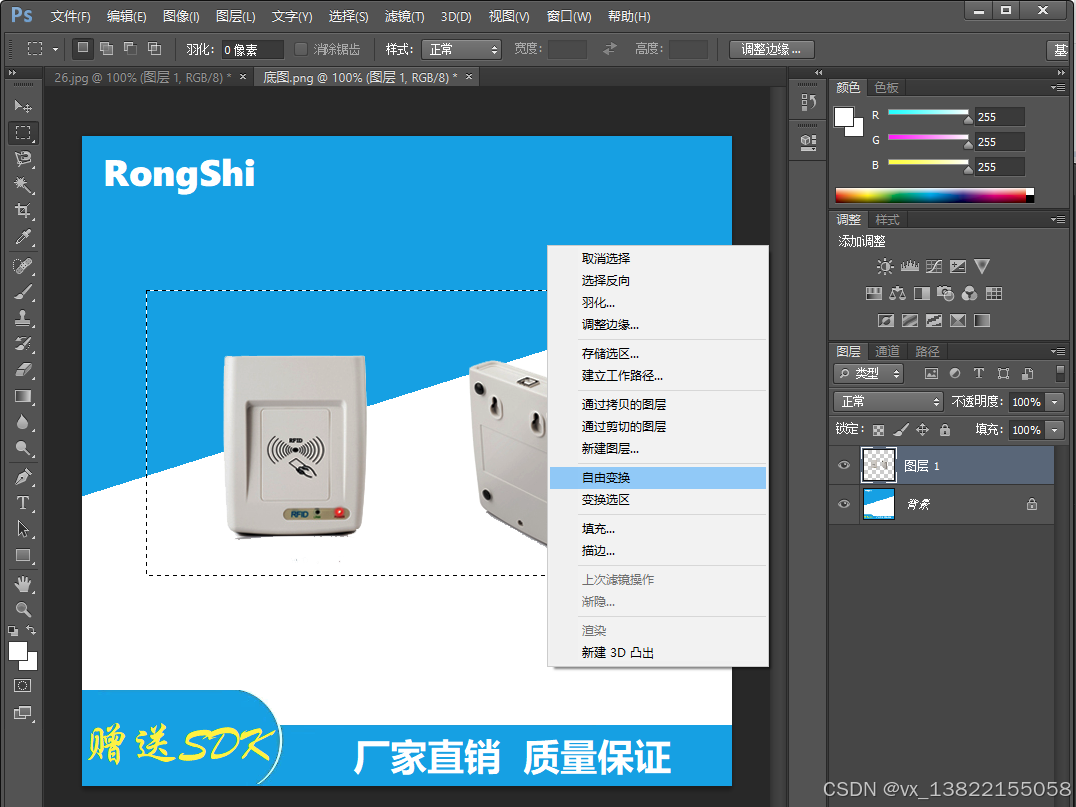The height and width of the screenshot is (807, 1076).
Task: Add a Brightness/Contrast adjustment
Action: [x=885, y=266]
